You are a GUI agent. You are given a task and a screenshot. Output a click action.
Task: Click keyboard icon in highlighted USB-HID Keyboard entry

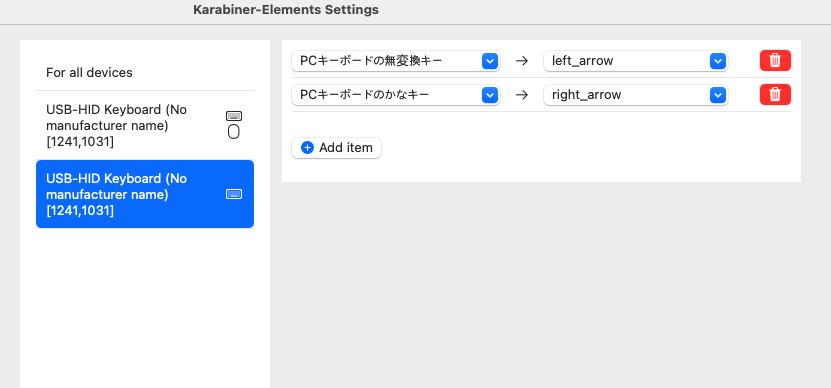coord(234,194)
